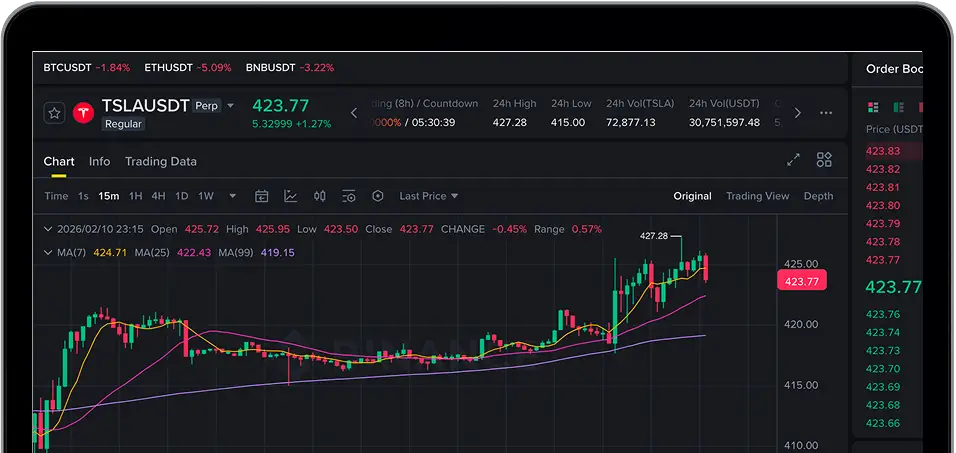Collapse the OHLC candle info row chevron
The height and width of the screenshot is (453, 956).
coord(48,230)
